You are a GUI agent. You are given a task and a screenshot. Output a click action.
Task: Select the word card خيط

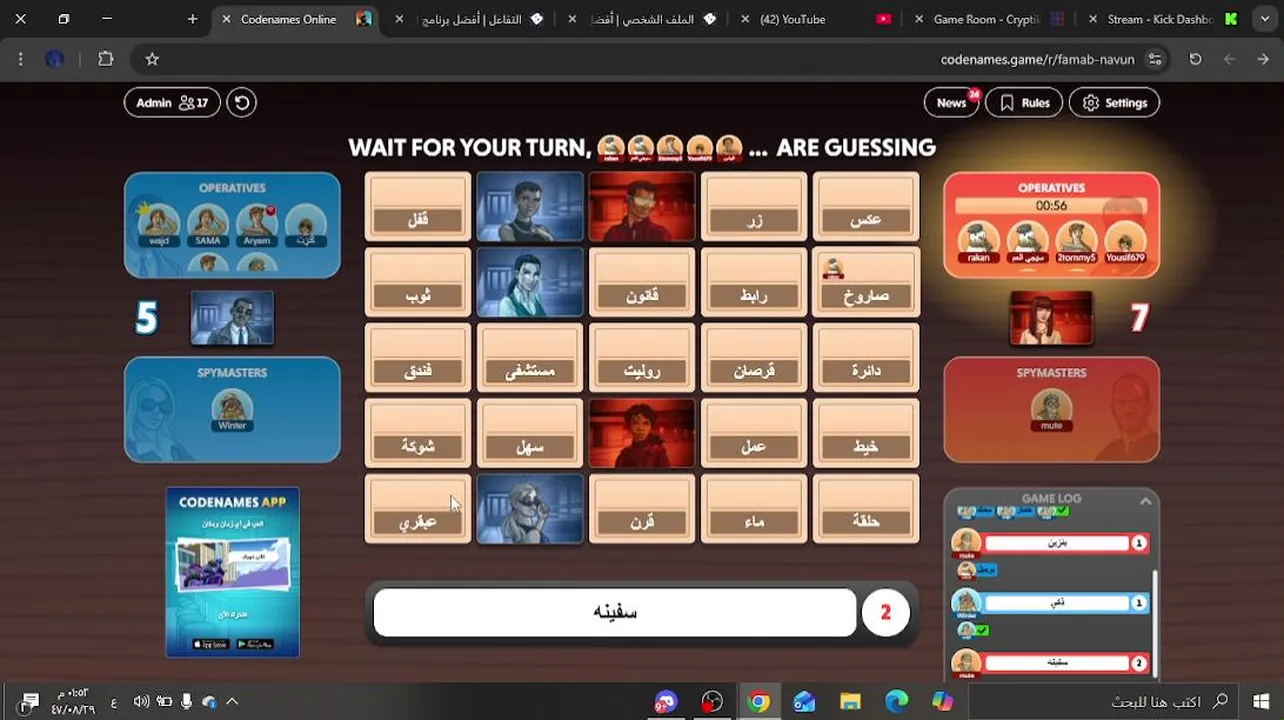click(x=866, y=433)
